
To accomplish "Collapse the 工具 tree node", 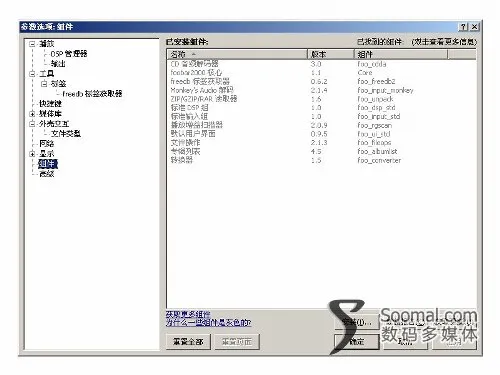I will pyautogui.click(x=32, y=74).
